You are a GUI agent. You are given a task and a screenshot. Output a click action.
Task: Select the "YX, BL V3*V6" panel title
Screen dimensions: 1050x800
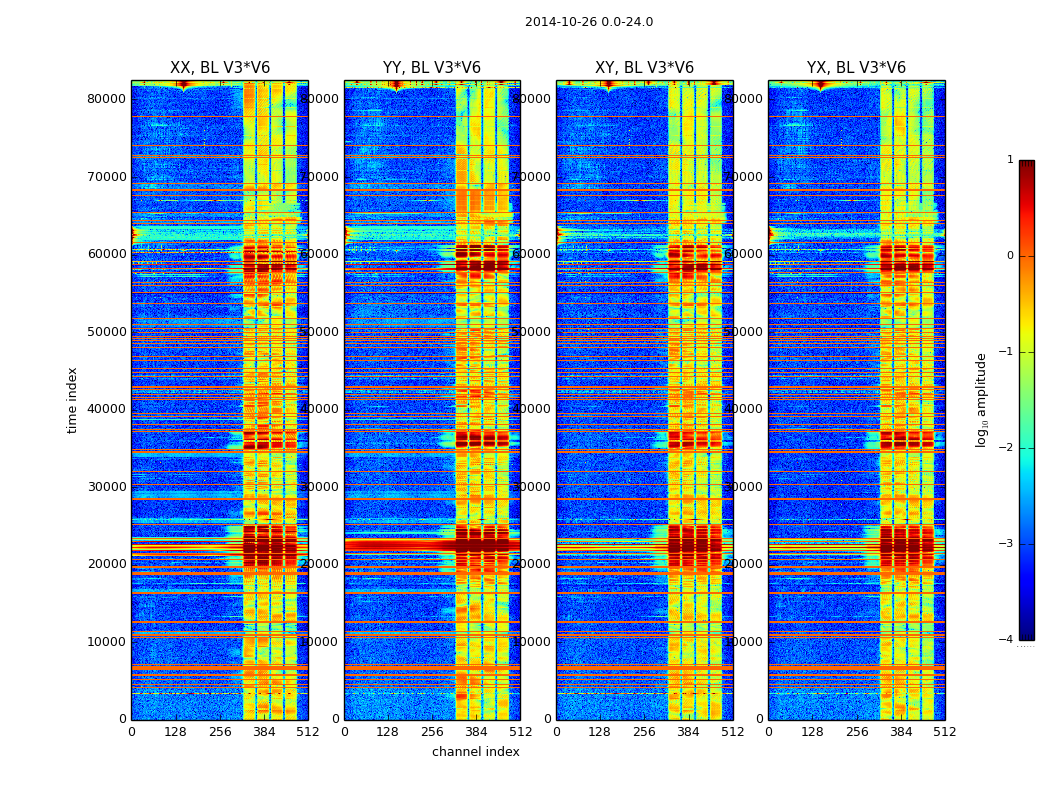[856, 68]
